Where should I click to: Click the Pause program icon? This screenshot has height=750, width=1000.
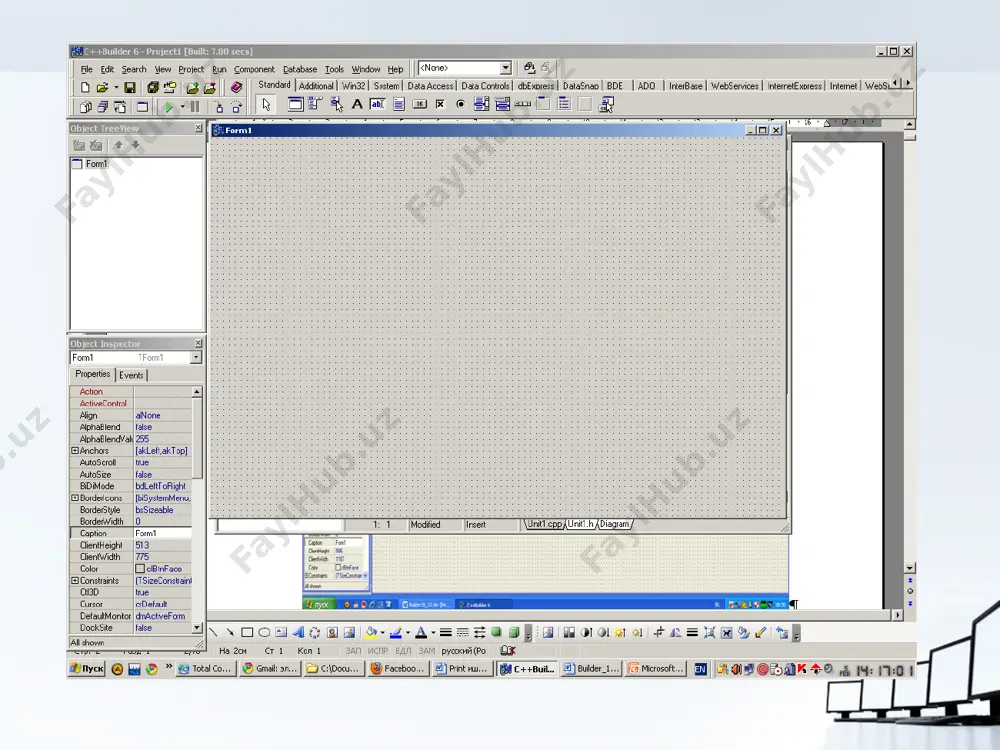(195, 107)
